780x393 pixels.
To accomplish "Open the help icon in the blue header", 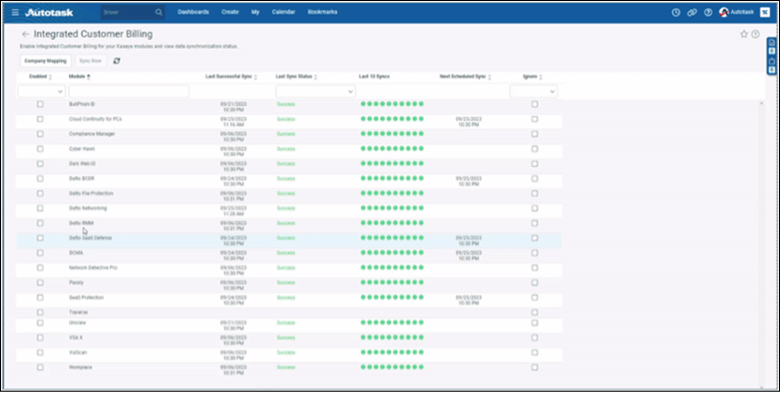I will 708,12.
